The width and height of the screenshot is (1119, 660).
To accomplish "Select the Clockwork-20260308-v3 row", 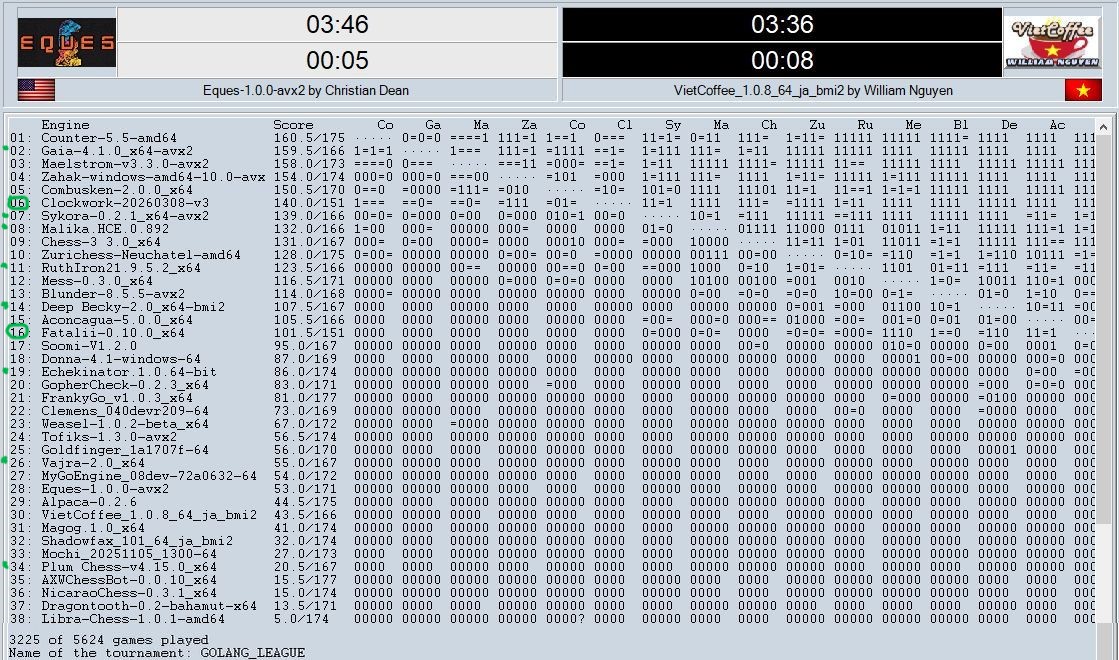I will tap(551, 203).
